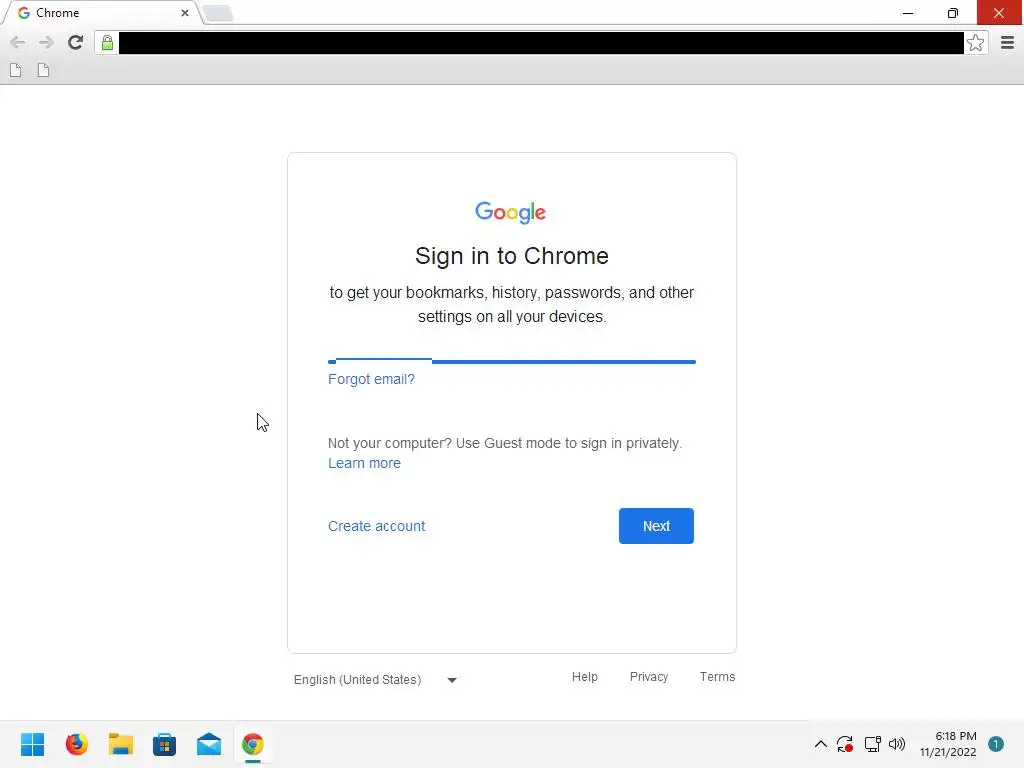Open the volume speaker icon
This screenshot has height=768, width=1024.
897,744
